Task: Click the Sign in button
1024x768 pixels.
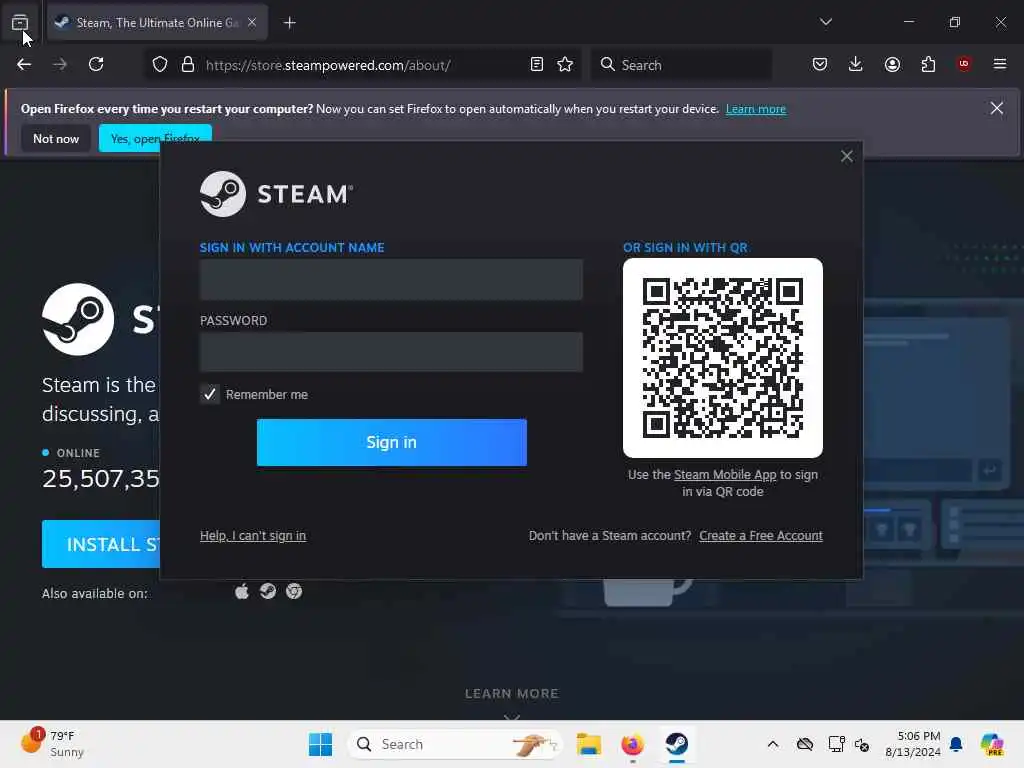Action: (x=392, y=443)
